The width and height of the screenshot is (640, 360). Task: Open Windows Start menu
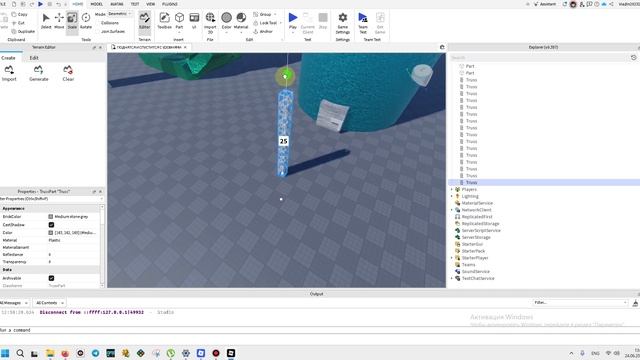[x=5, y=353]
